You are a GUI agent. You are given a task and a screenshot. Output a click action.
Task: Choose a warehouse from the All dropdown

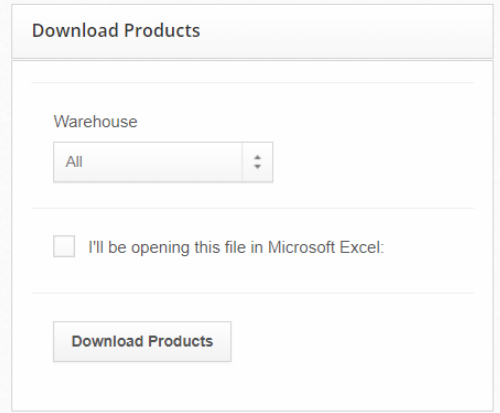point(163,162)
